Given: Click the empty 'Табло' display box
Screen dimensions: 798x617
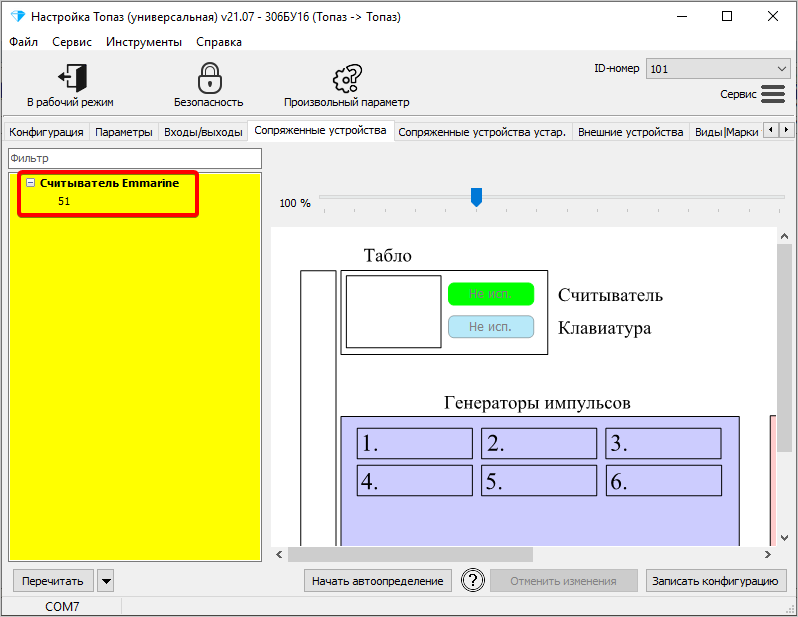Looking at the screenshot, I should [x=393, y=312].
